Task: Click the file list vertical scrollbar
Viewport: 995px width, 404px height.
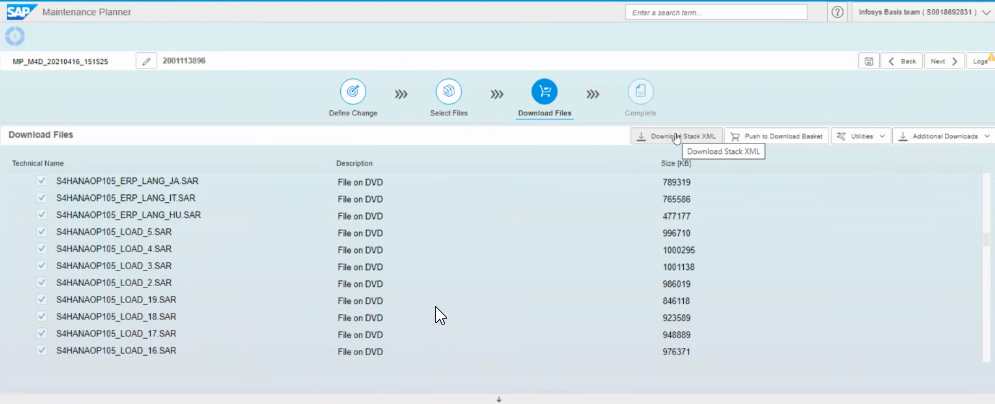Action: (986, 270)
